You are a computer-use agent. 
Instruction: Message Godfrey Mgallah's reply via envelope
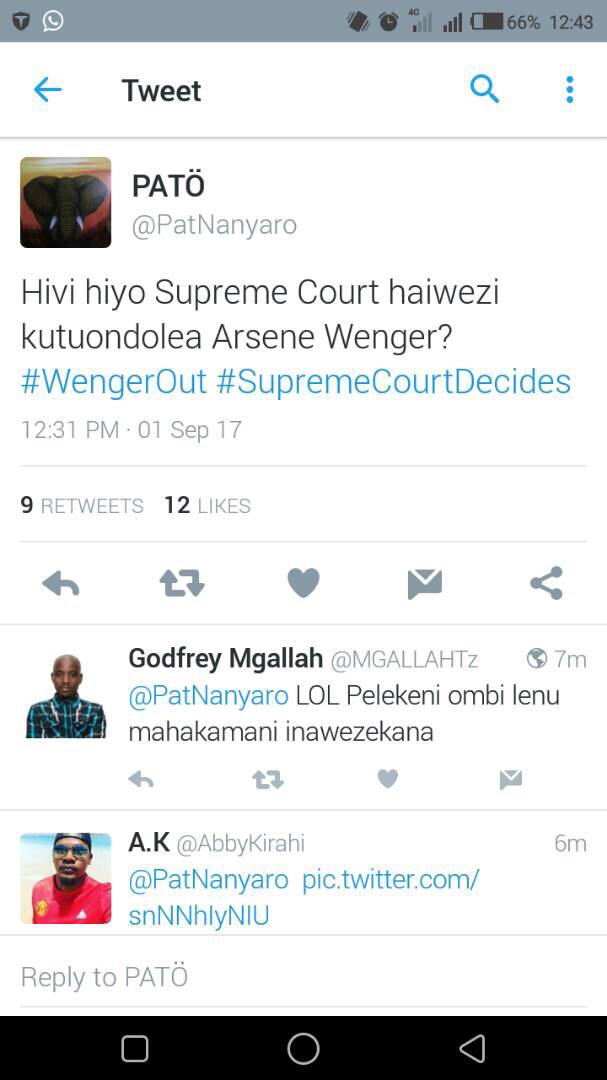coord(510,780)
